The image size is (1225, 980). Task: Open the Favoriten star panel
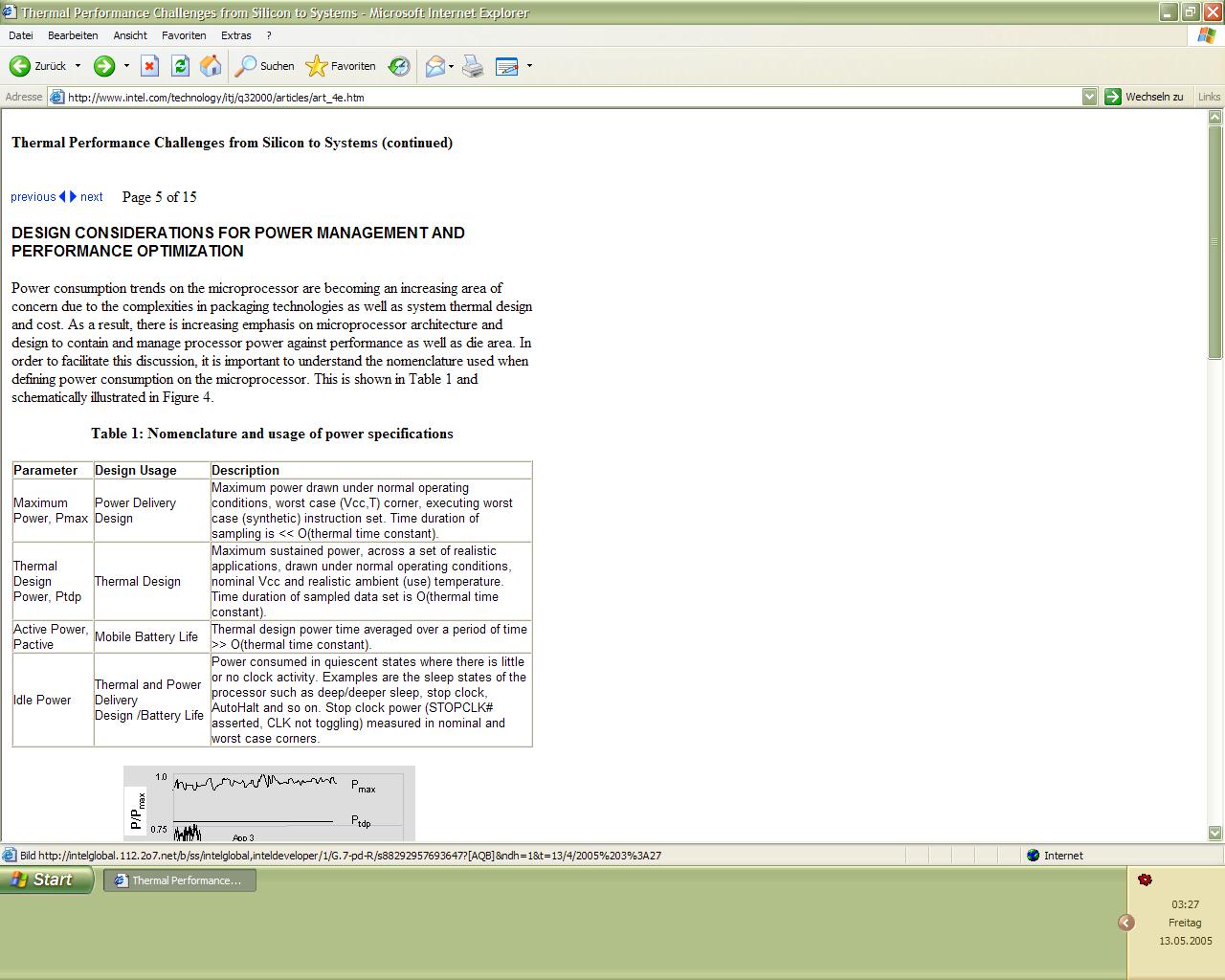[341, 66]
